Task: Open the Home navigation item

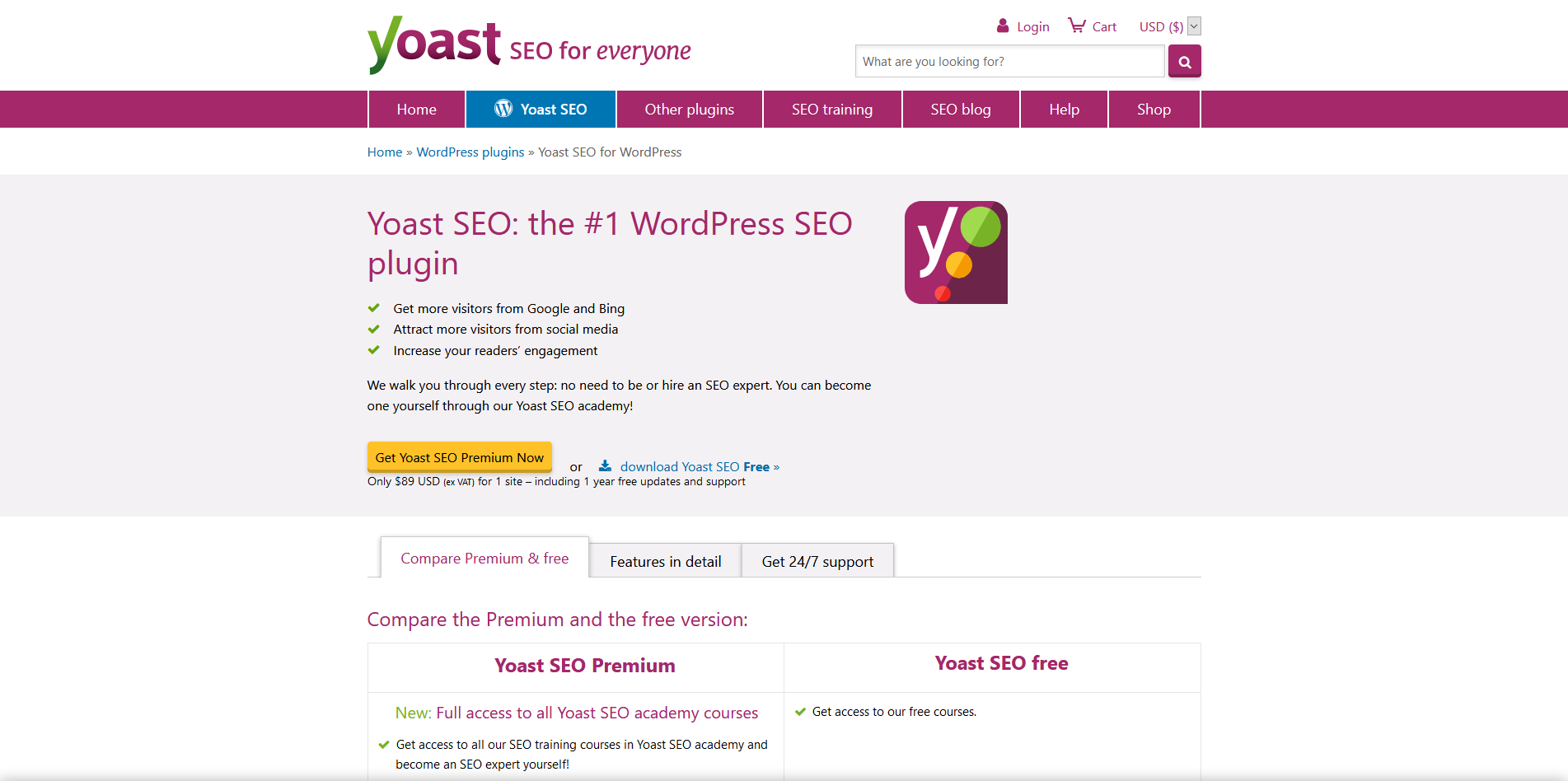Action: tap(417, 110)
